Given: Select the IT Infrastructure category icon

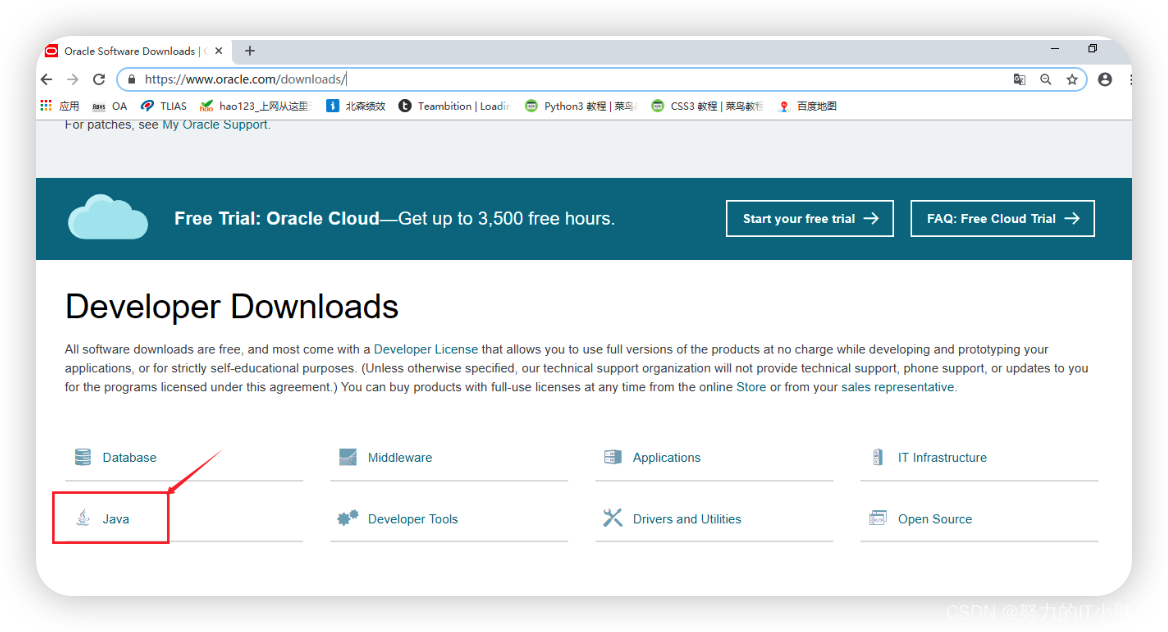Looking at the screenshot, I should (878, 456).
